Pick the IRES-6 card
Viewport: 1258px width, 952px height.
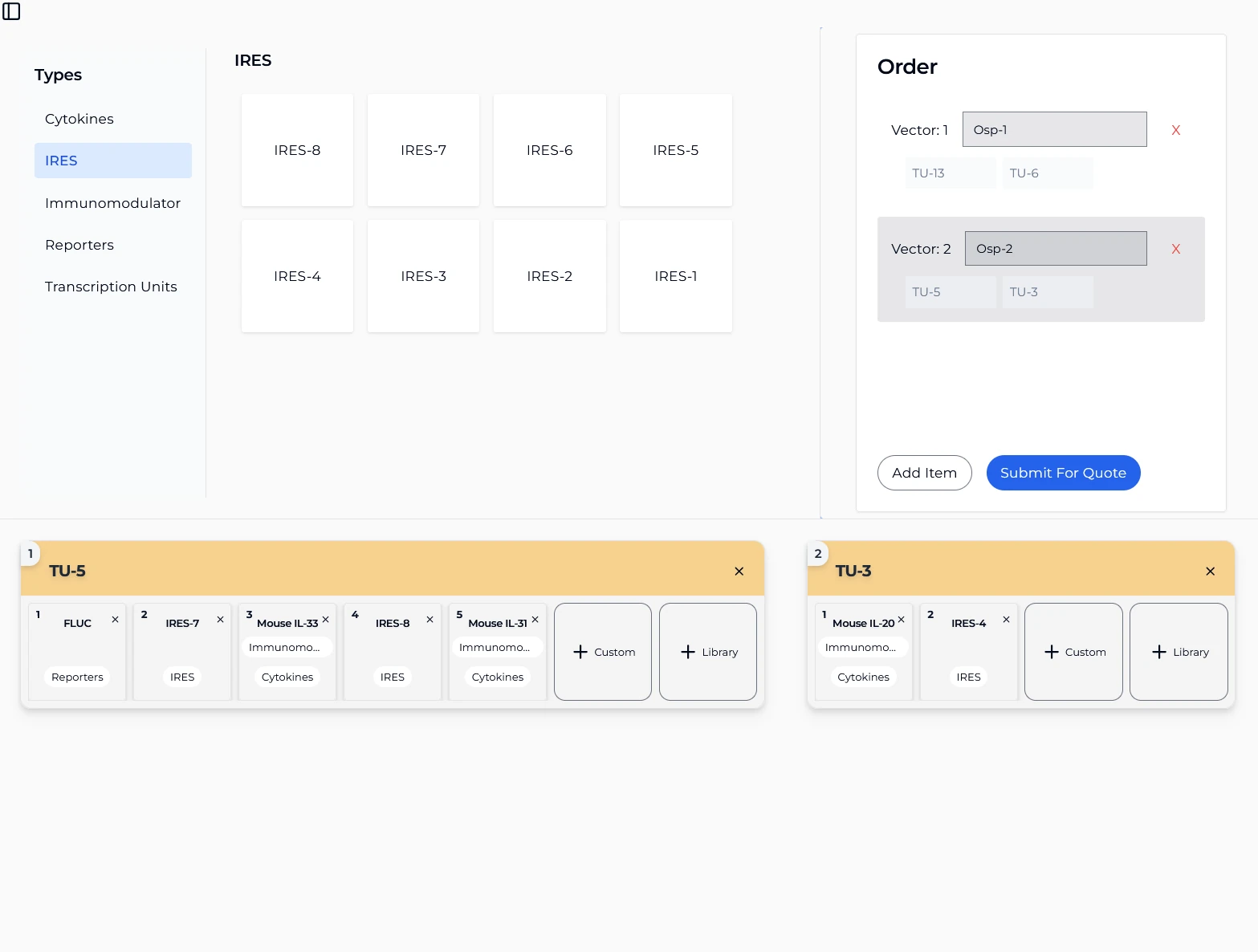click(549, 150)
